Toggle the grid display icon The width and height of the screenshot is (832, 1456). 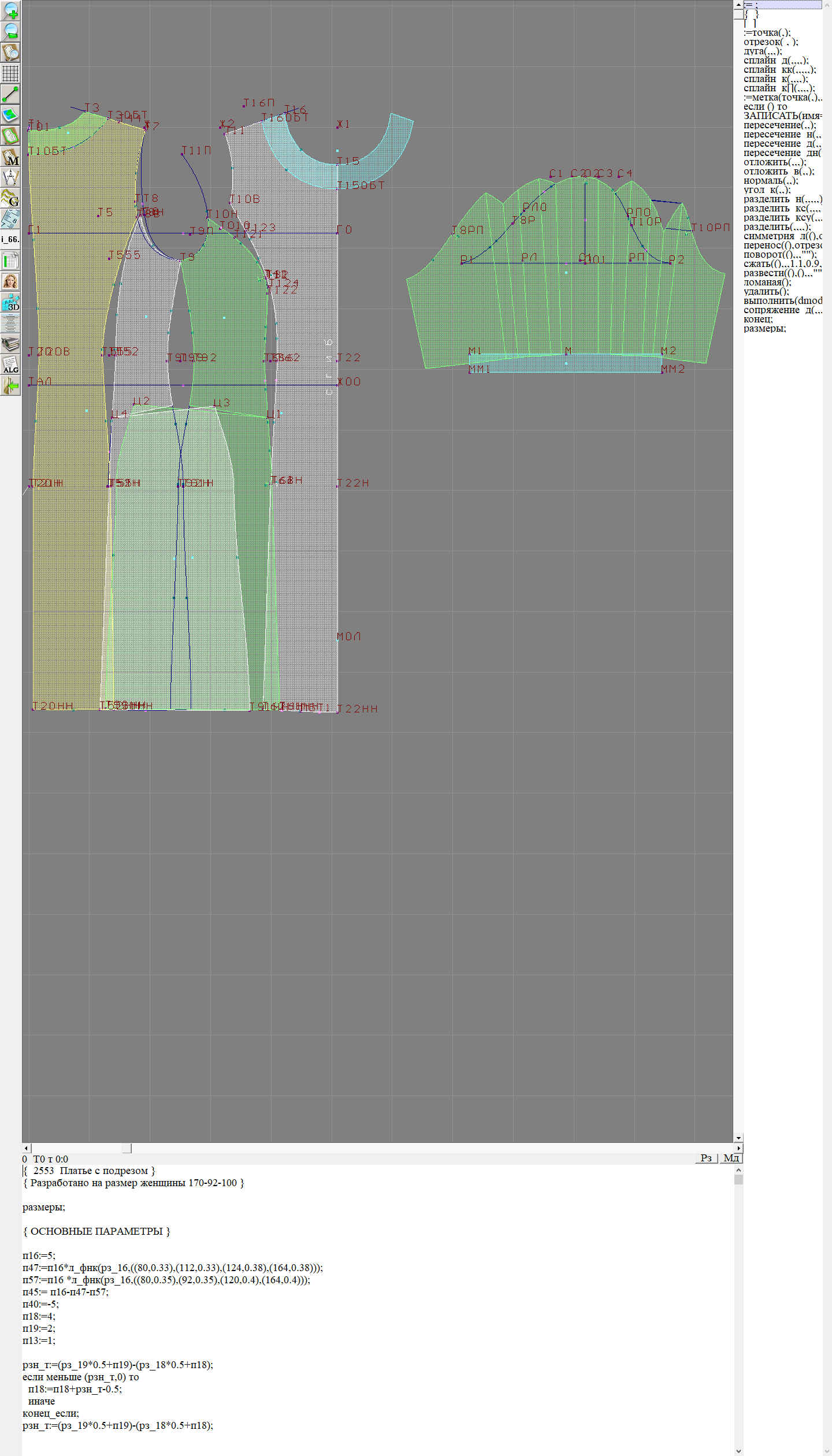coord(10,73)
